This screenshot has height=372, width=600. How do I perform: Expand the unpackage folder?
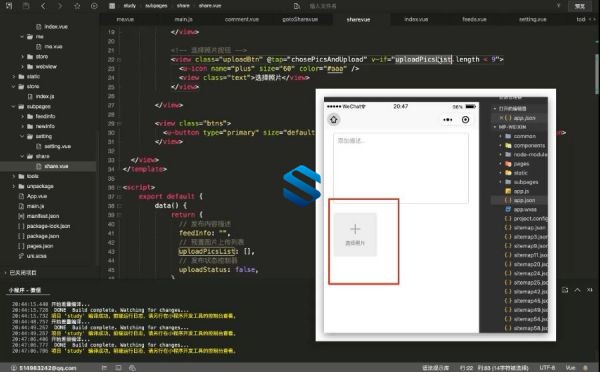[14, 186]
